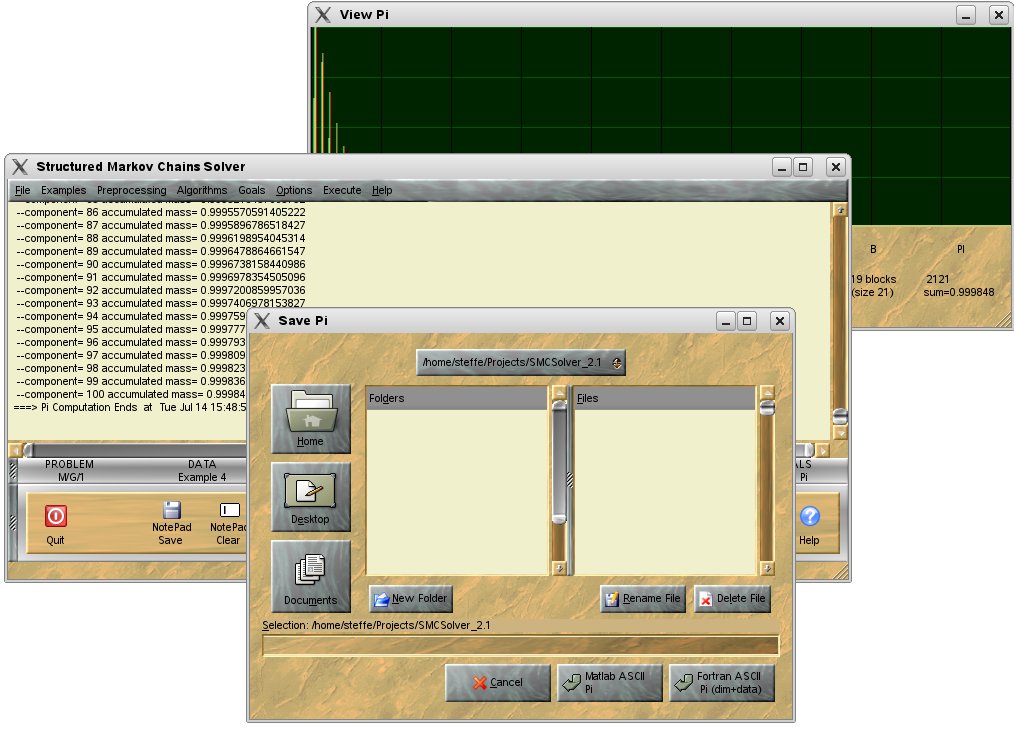1014x730 pixels.
Task: Open the Examples menu
Action: click(63, 190)
